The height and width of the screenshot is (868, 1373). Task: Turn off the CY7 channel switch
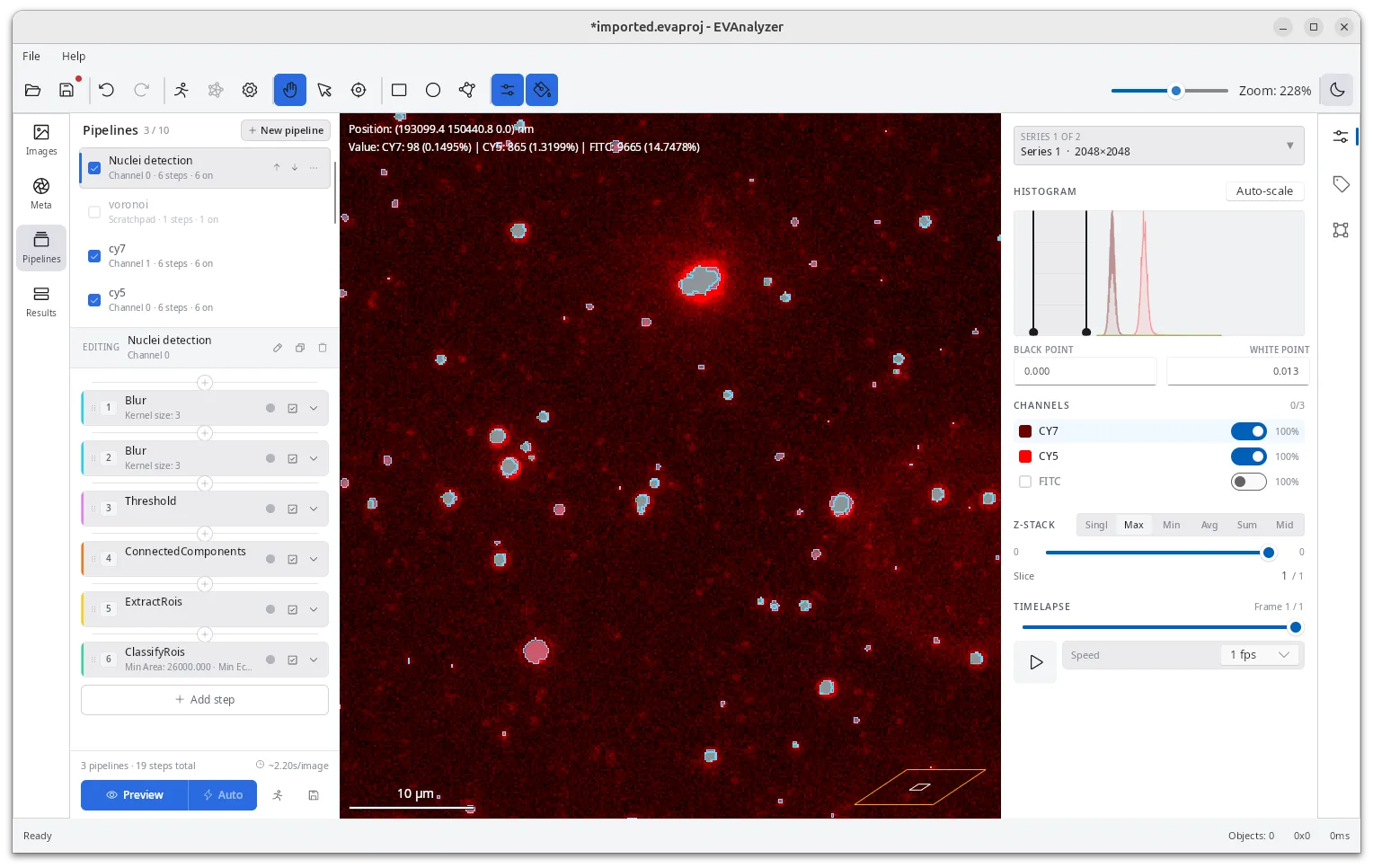1248,431
